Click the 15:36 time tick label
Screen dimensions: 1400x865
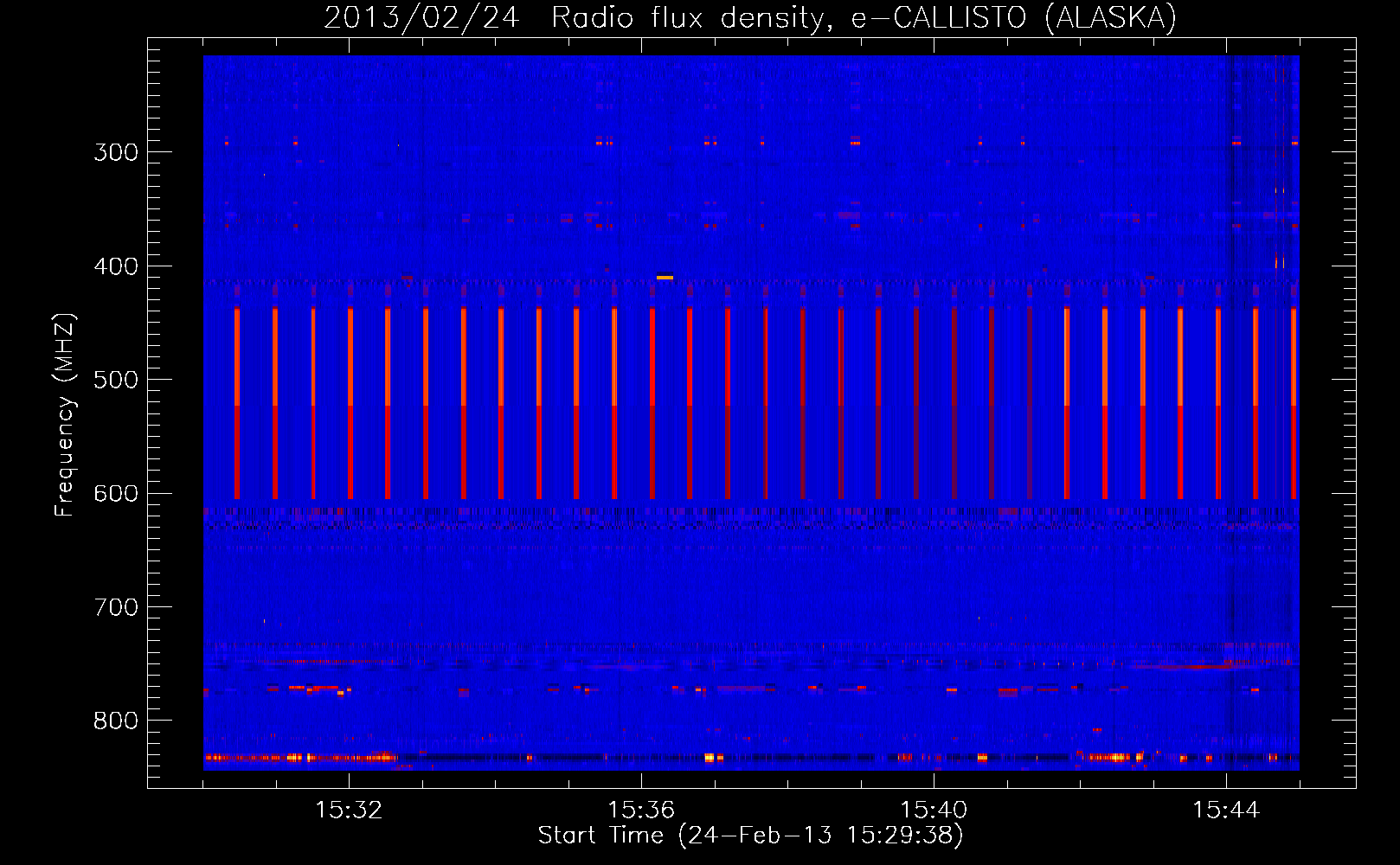(641, 810)
